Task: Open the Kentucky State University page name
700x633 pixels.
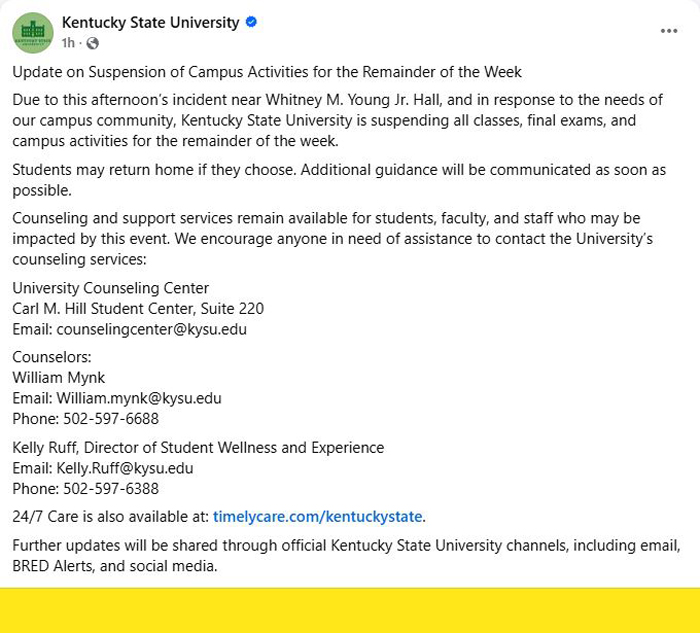Action: [x=150, y=22]
